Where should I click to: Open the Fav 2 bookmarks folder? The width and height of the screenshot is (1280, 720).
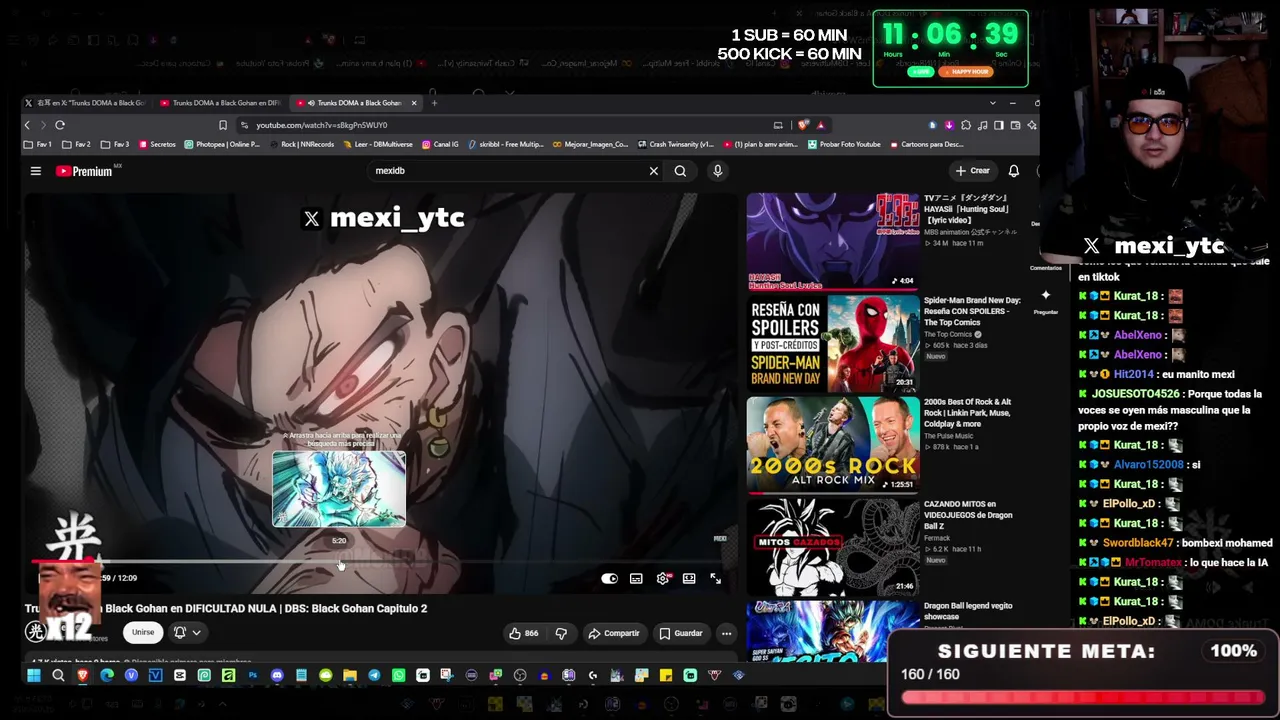pos(76,145)
